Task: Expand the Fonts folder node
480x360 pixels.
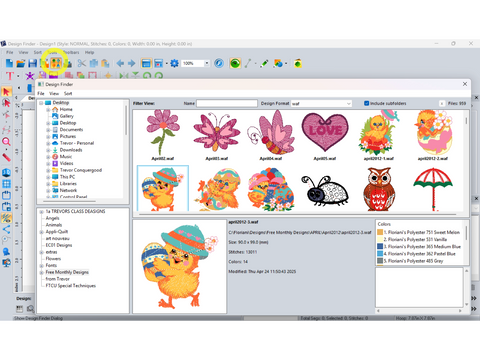Action: 41,266
